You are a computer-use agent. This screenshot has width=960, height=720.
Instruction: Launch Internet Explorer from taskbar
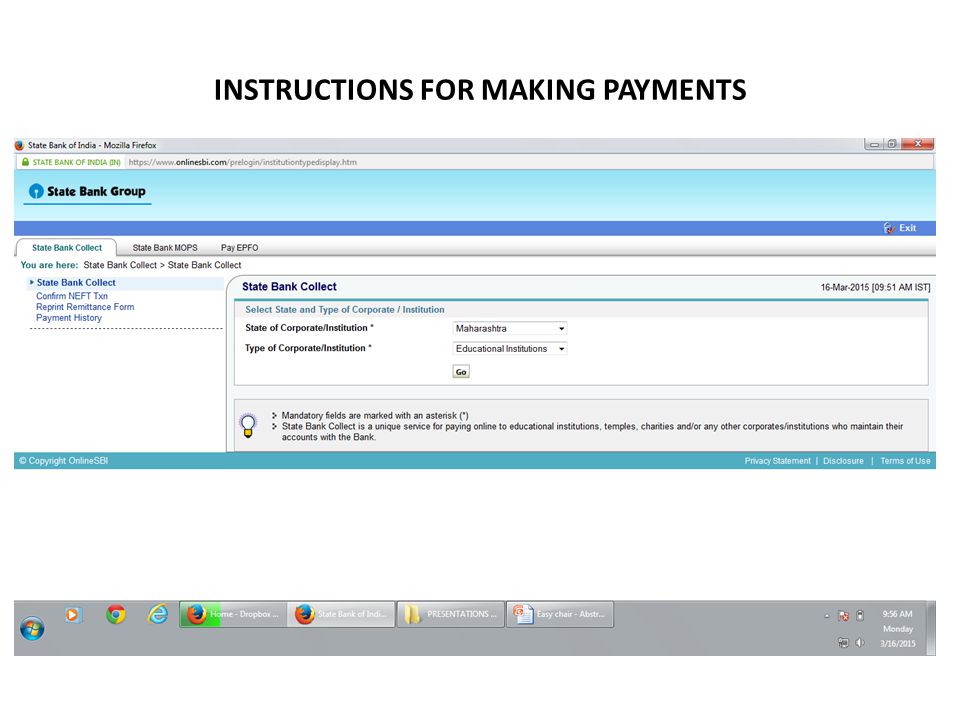point(158,614)
